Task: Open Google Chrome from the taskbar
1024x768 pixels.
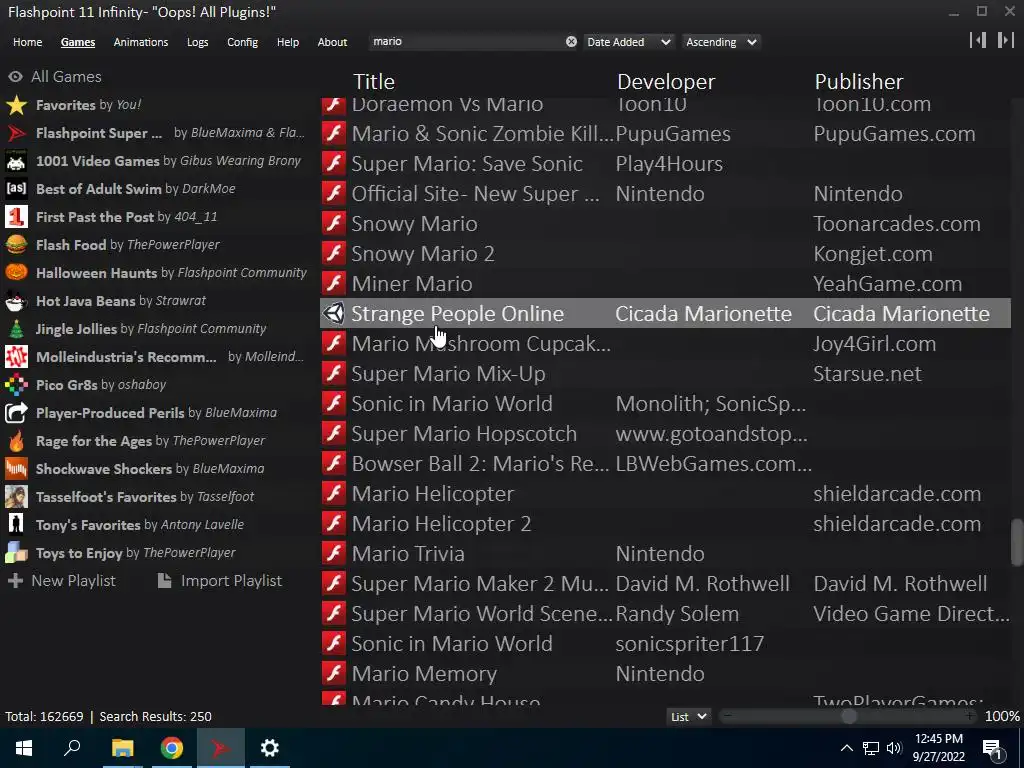Action: pos(171,748)
